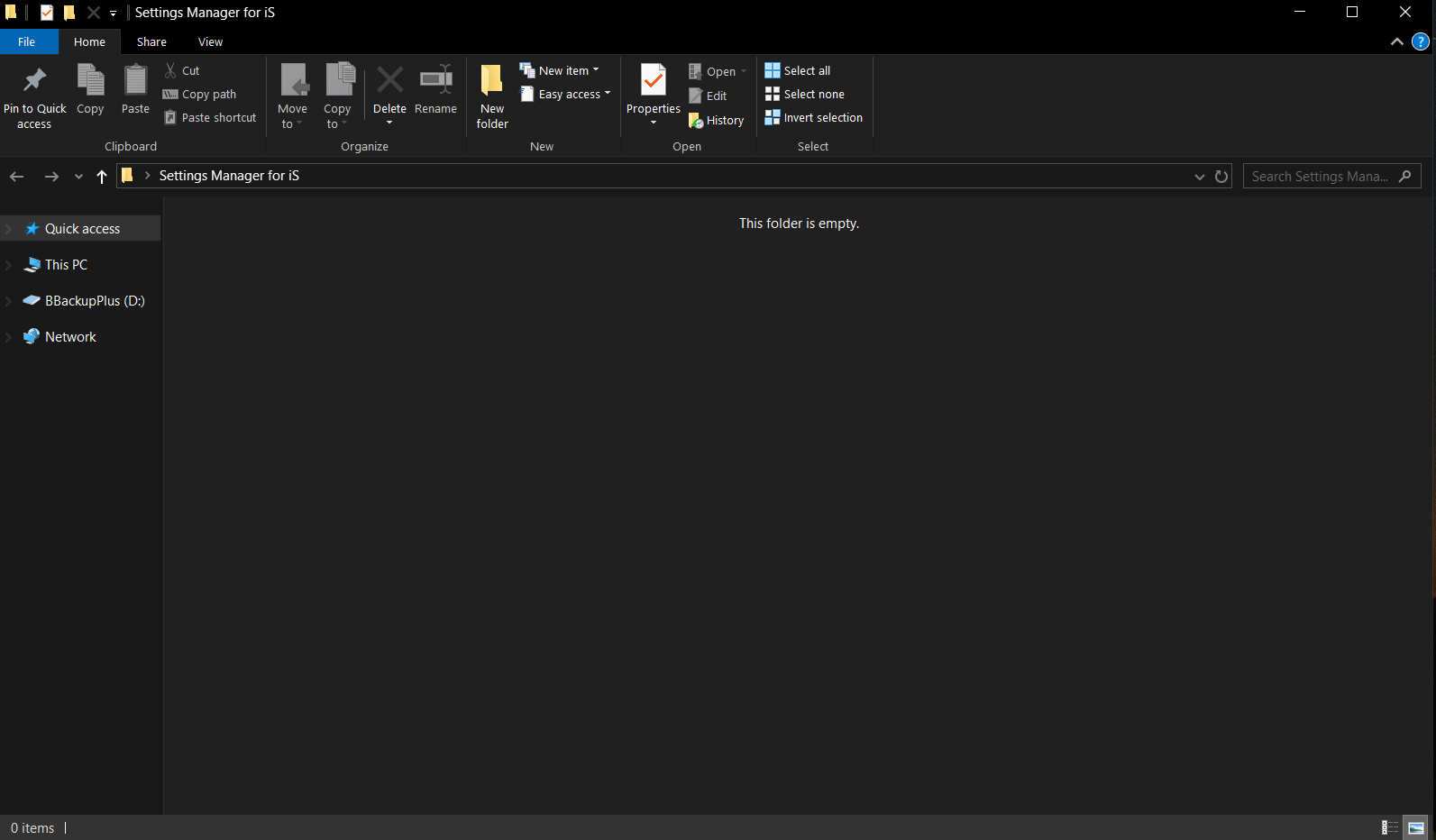This screenshot has width=1436, height=840.
Task: Switch to Details view in status bar
Action: (1390, 827)
